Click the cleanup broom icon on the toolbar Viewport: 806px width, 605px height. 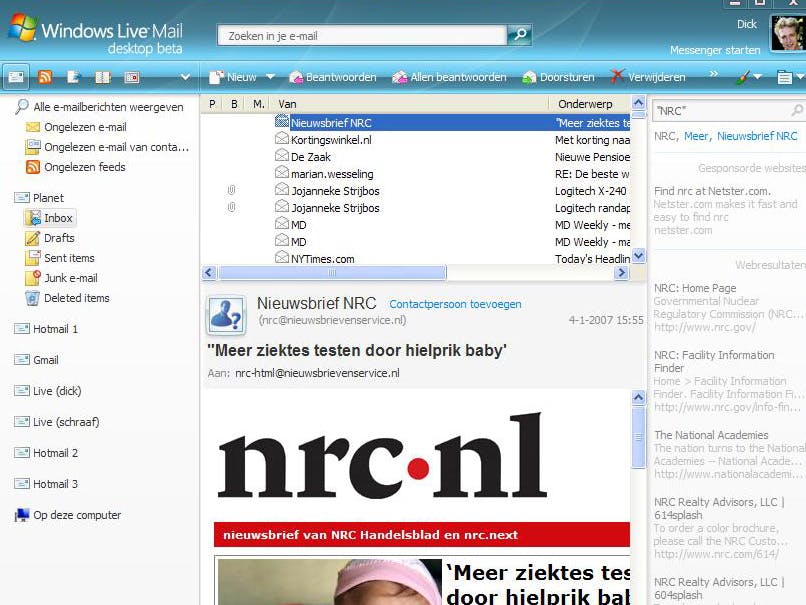click(742, 78)
